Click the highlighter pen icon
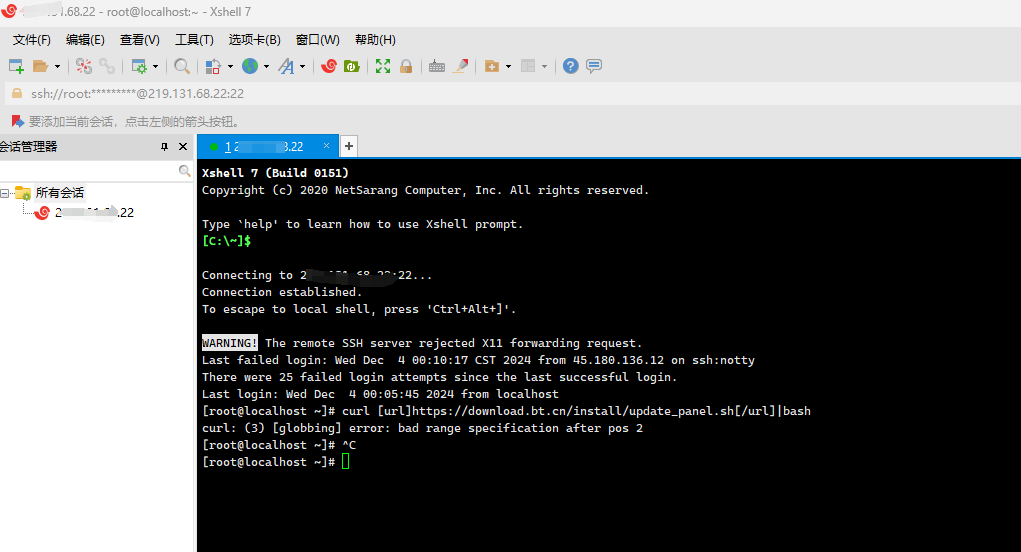 click(x=460, y=66)
